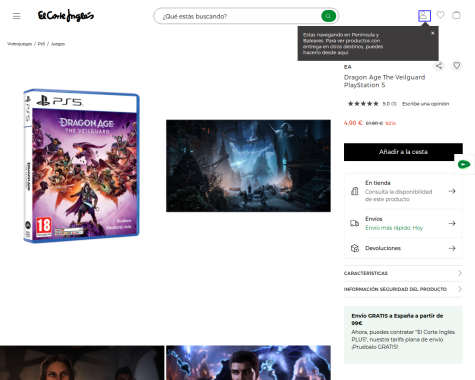
Task: Open the hamburger menu
Action: point(17,16)
